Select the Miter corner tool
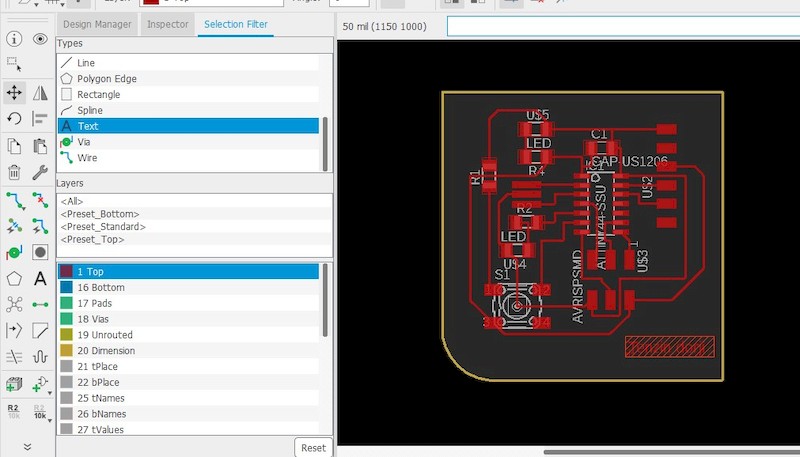The width and height of the screenshot is (800, 457). [x=40, y=331]
